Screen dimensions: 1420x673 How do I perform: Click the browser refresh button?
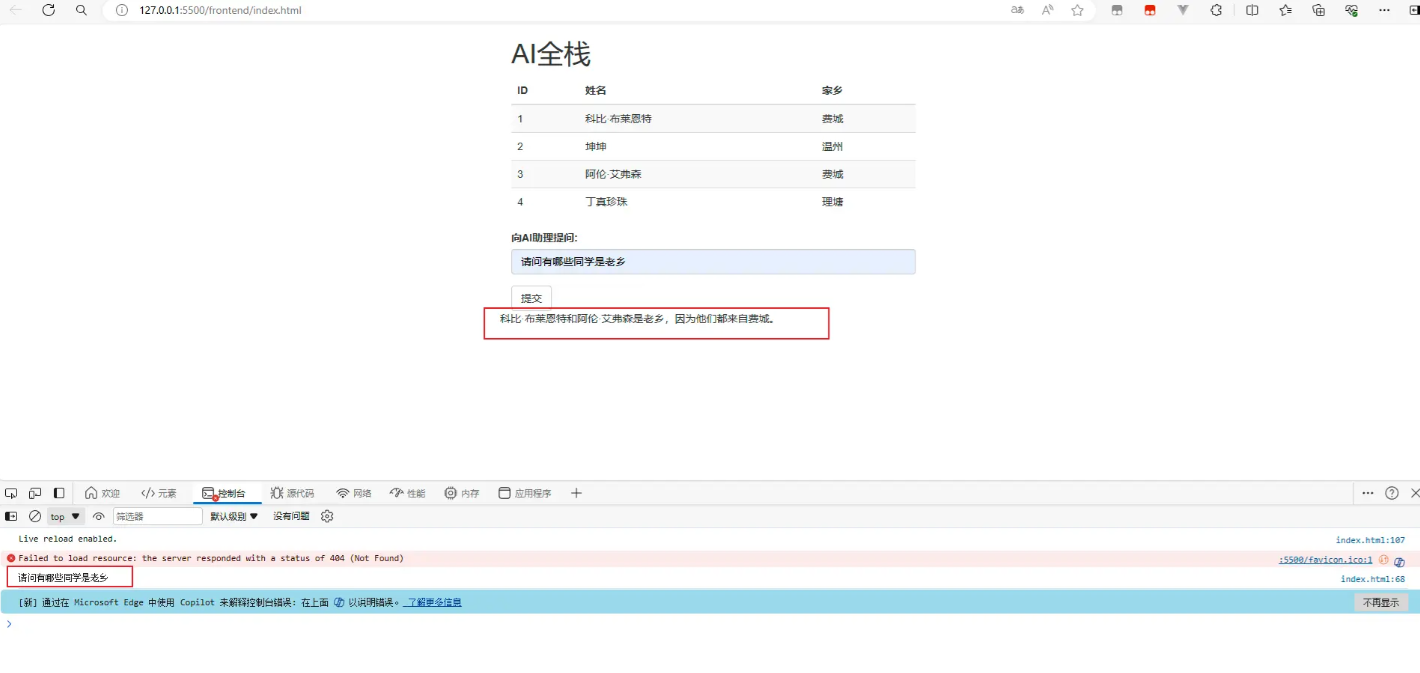pos(48,10)
